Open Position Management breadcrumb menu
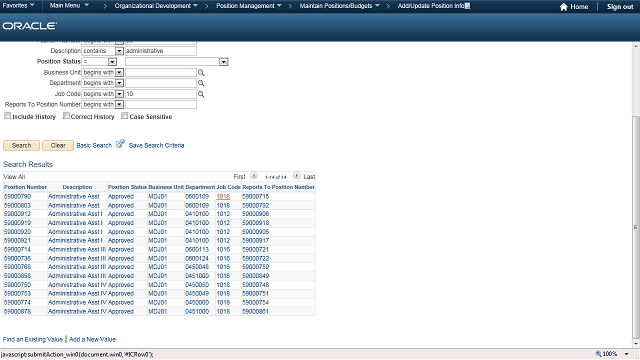 point(249,6)
